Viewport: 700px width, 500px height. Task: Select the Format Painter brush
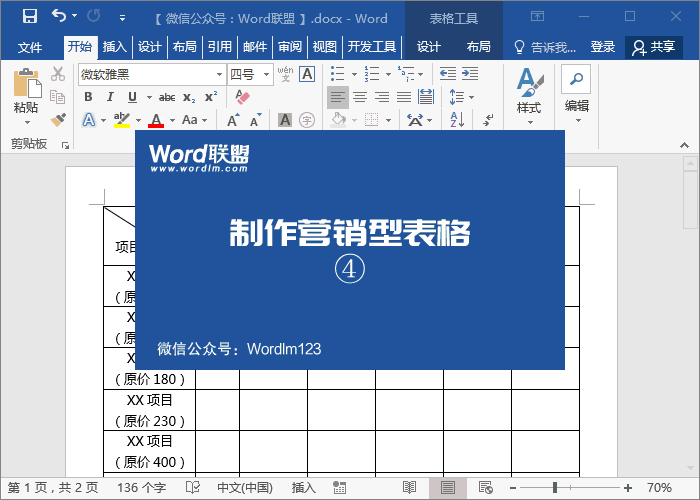(x=58, y=120)
